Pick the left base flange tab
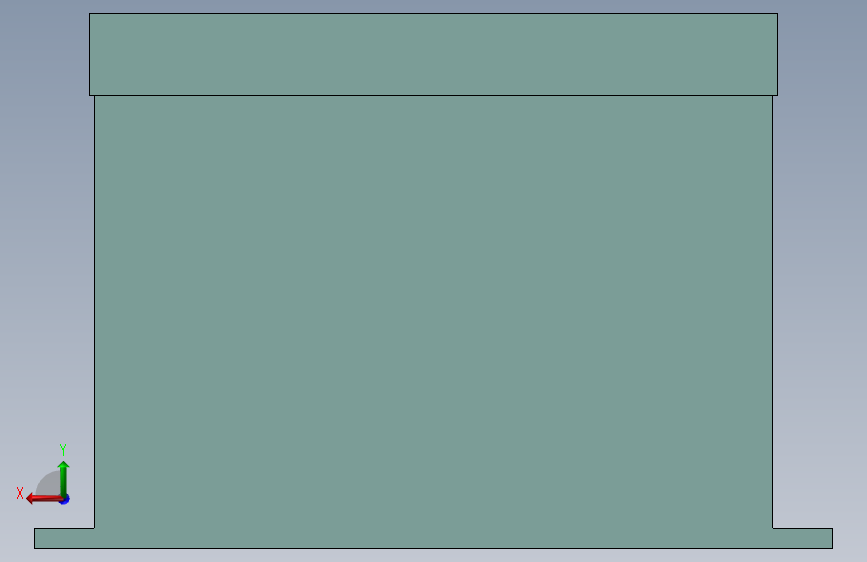Viewport: 867px width, 562px height. pos(64,538)
